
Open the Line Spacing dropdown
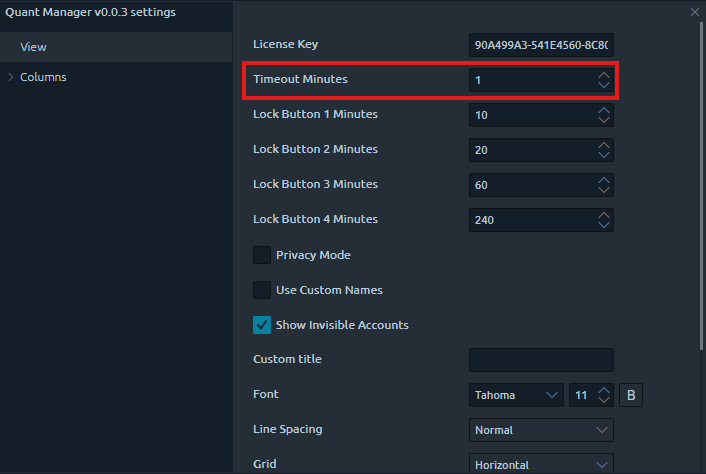pos(541,430)
